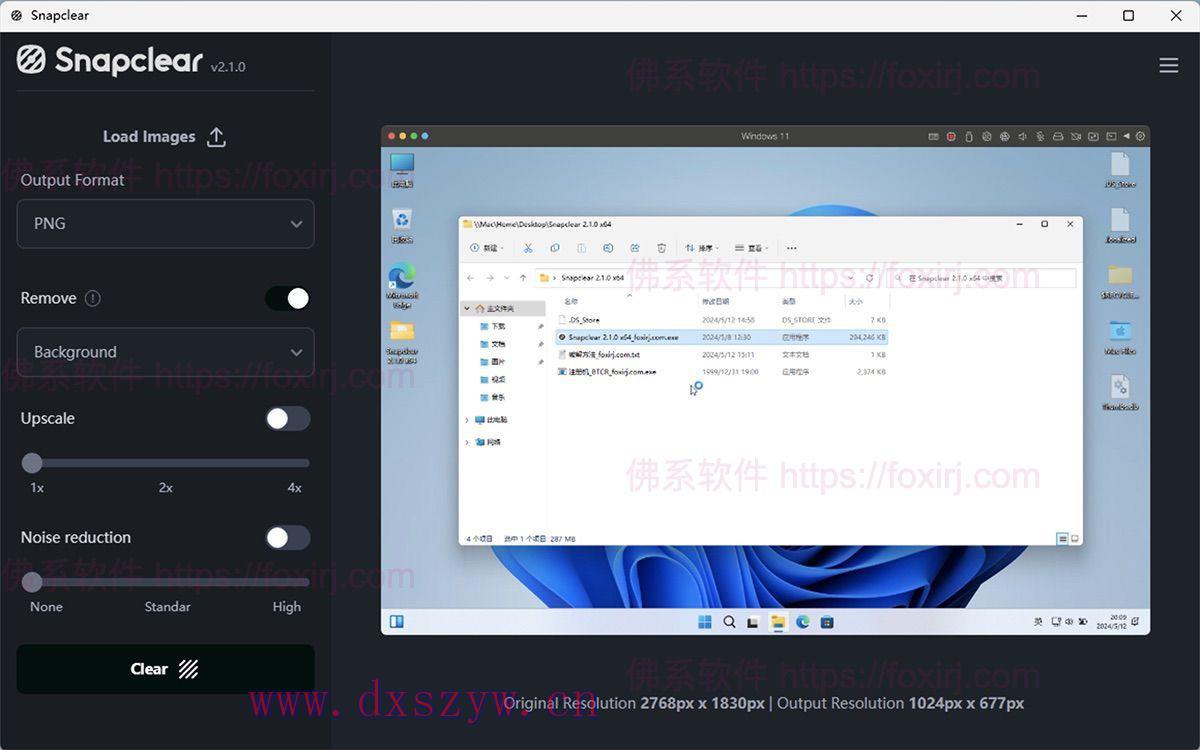The height and width of the screenshot is (750, 1200).
Task: Select the 1x upscale label
Action: [x=37, y=488]
